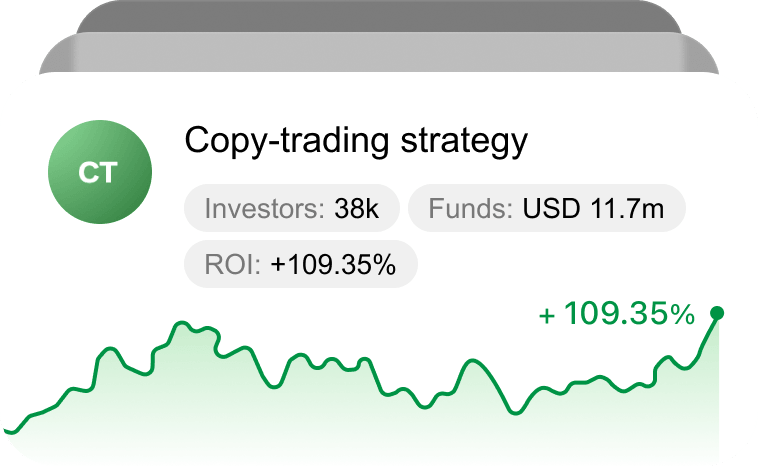Click the chart's deepest dip near the middle
This screenshot has height=466, width=758.
point(516,411)
